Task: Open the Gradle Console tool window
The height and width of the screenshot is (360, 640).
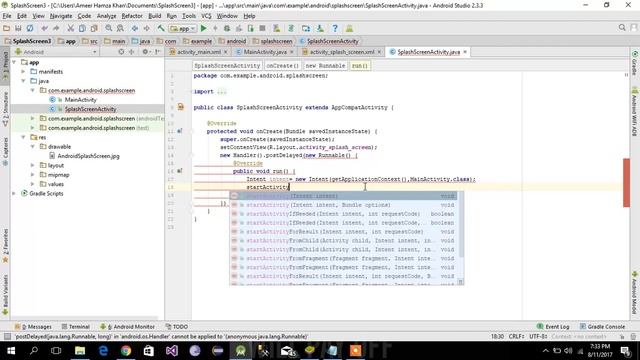Action: [x=602, y=327]
